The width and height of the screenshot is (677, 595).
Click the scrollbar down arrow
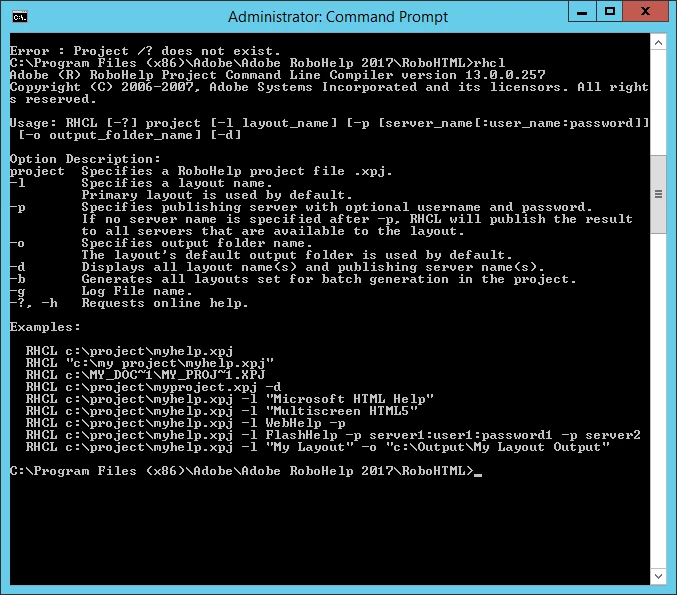coord(658,576)
